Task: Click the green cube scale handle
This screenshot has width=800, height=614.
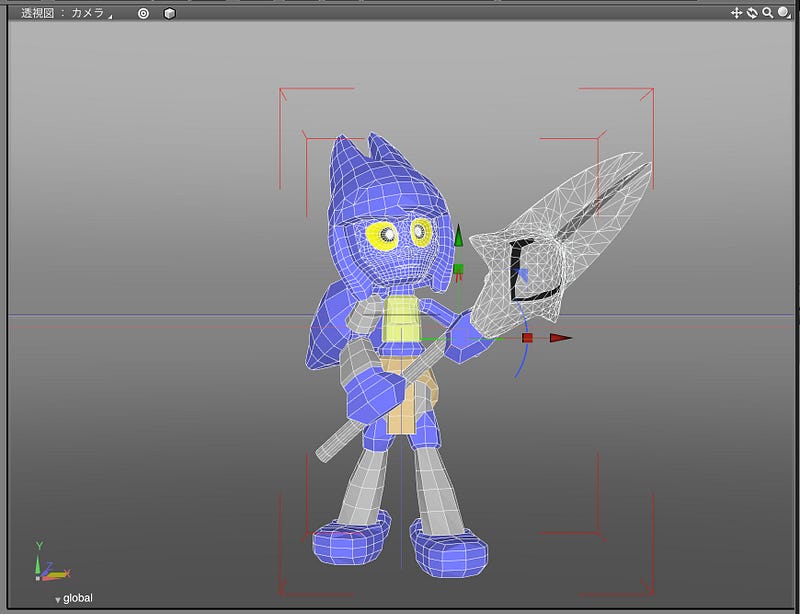Action: click(x=458, y=269)
